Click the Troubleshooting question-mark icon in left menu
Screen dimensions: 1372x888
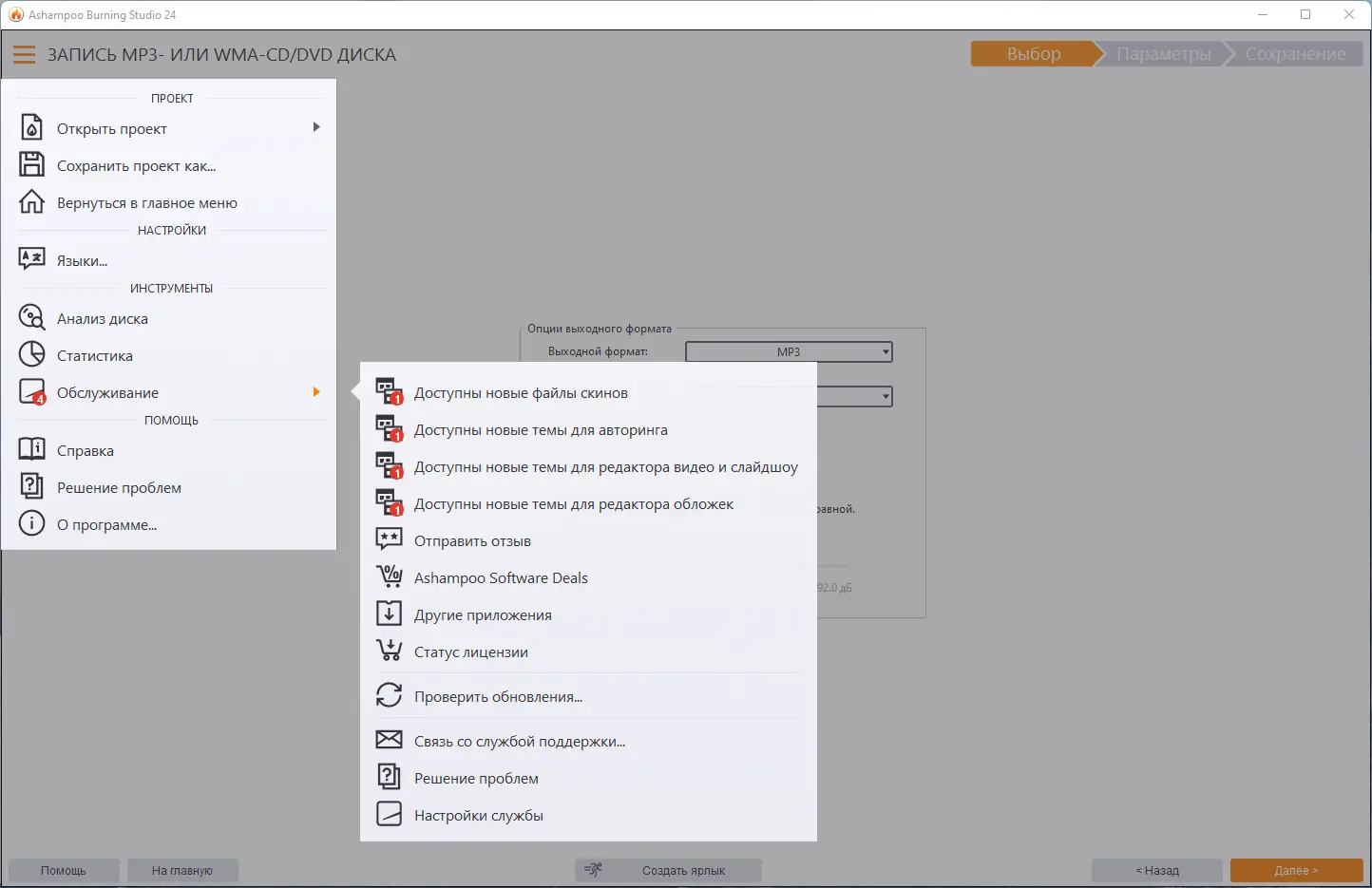click(x=31, y=487)
